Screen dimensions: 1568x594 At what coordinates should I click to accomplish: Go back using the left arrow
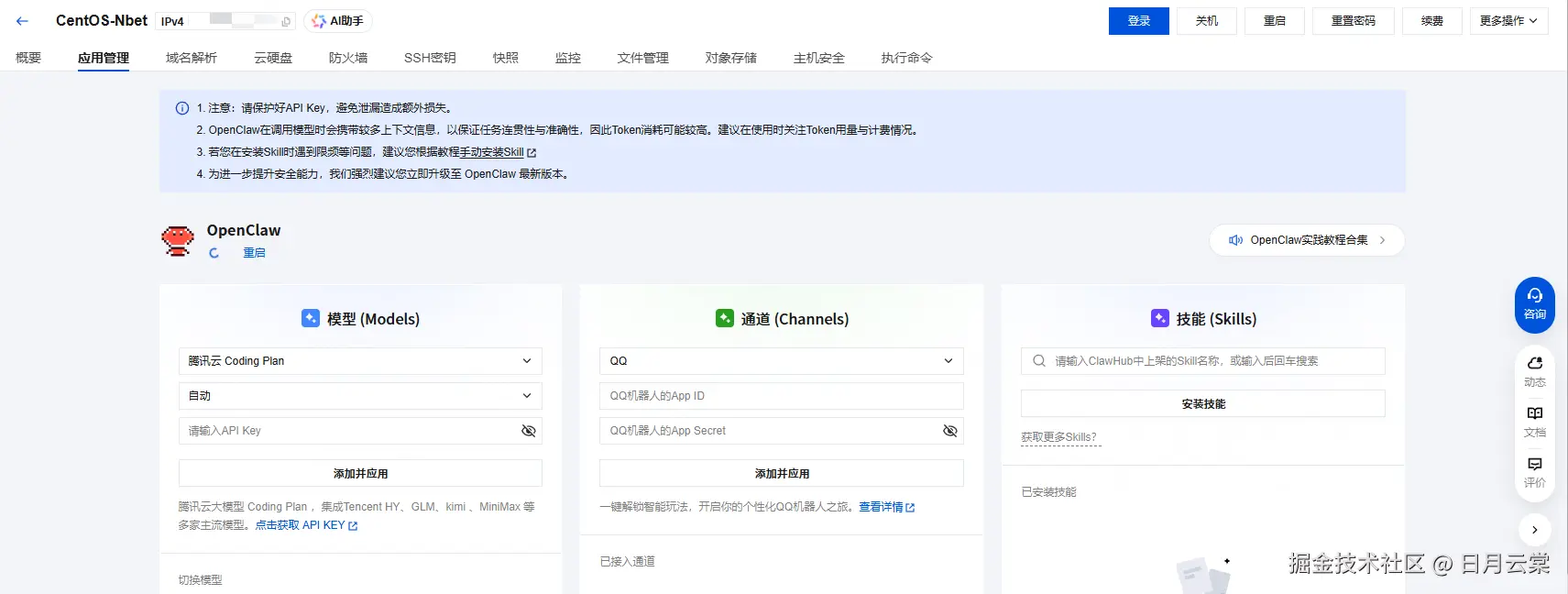[22, 21]
